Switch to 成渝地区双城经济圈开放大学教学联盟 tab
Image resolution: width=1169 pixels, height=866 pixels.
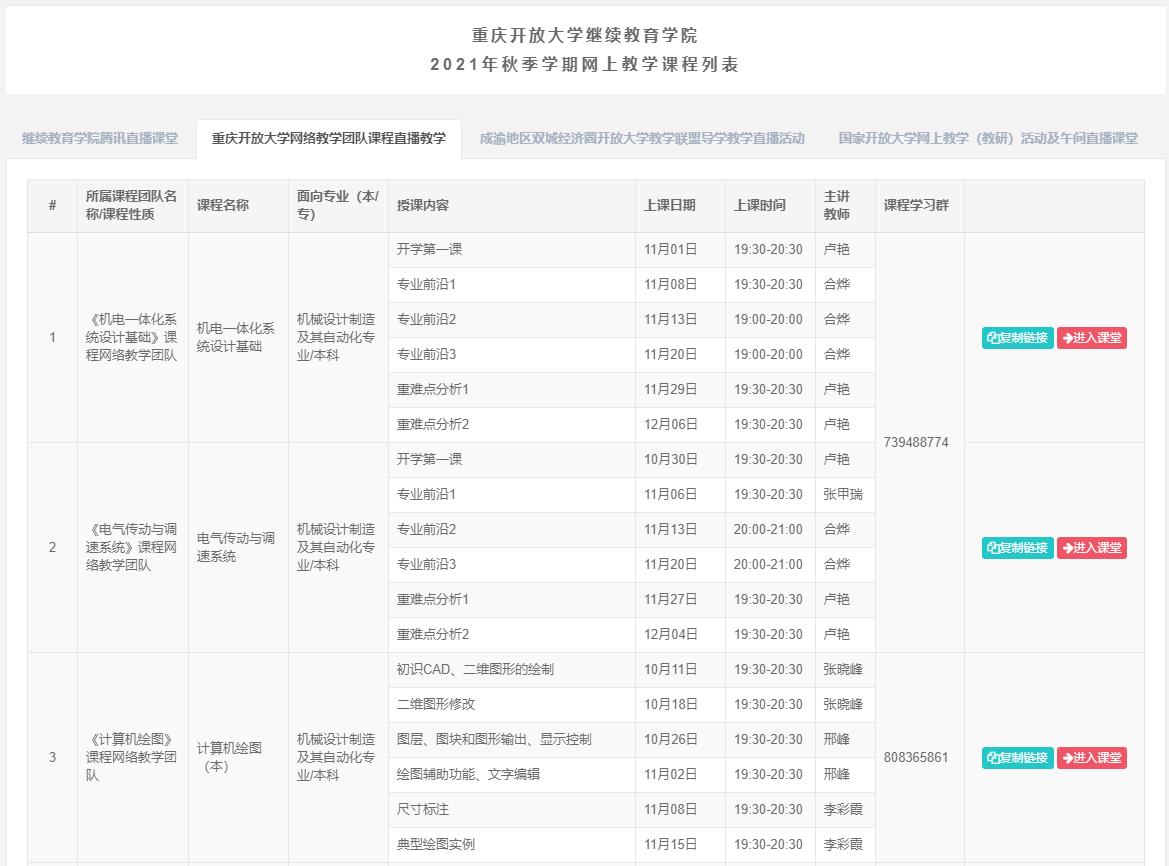click(x=642, y=139)
